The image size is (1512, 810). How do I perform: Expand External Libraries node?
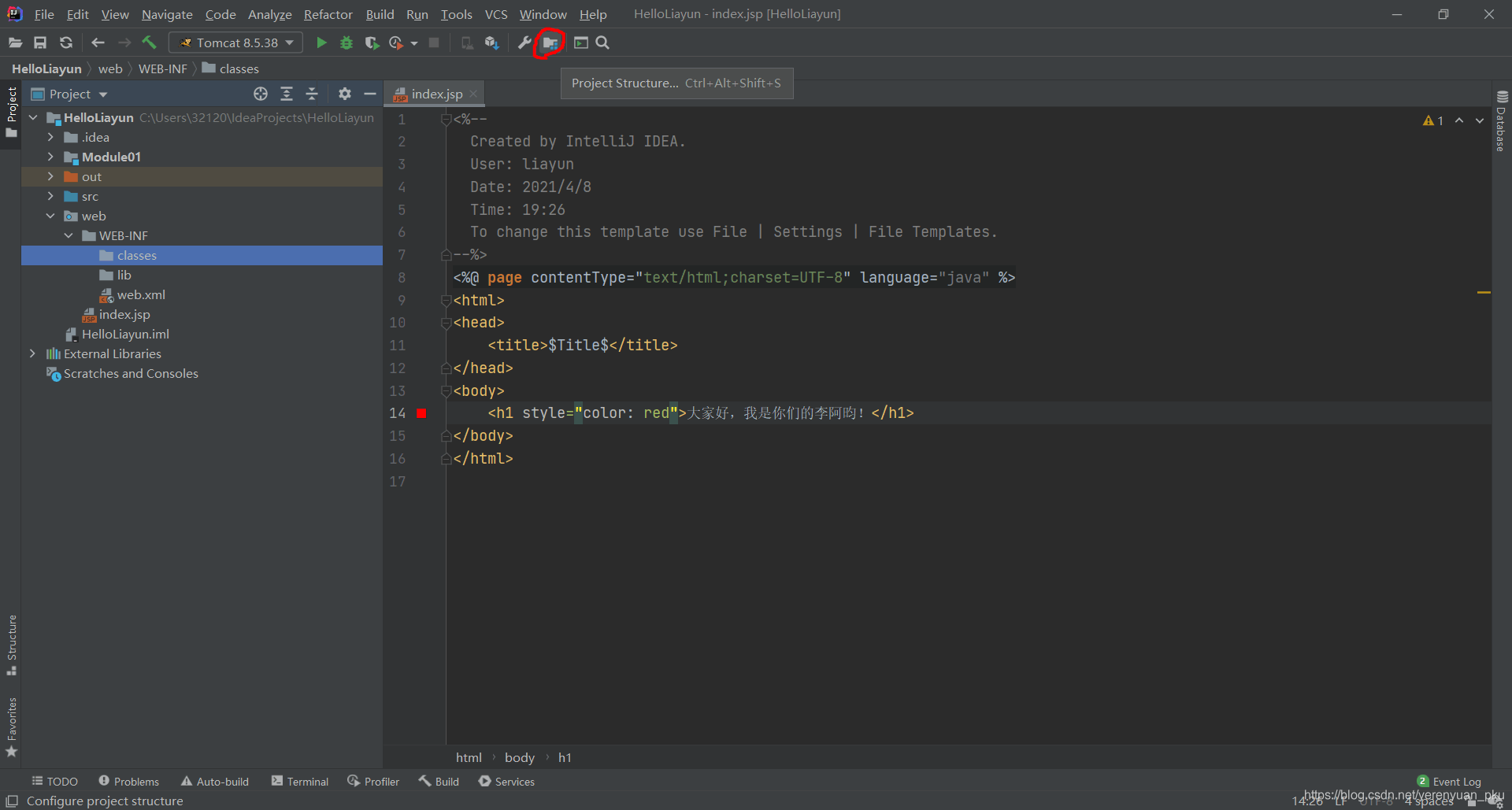point(33,353)
